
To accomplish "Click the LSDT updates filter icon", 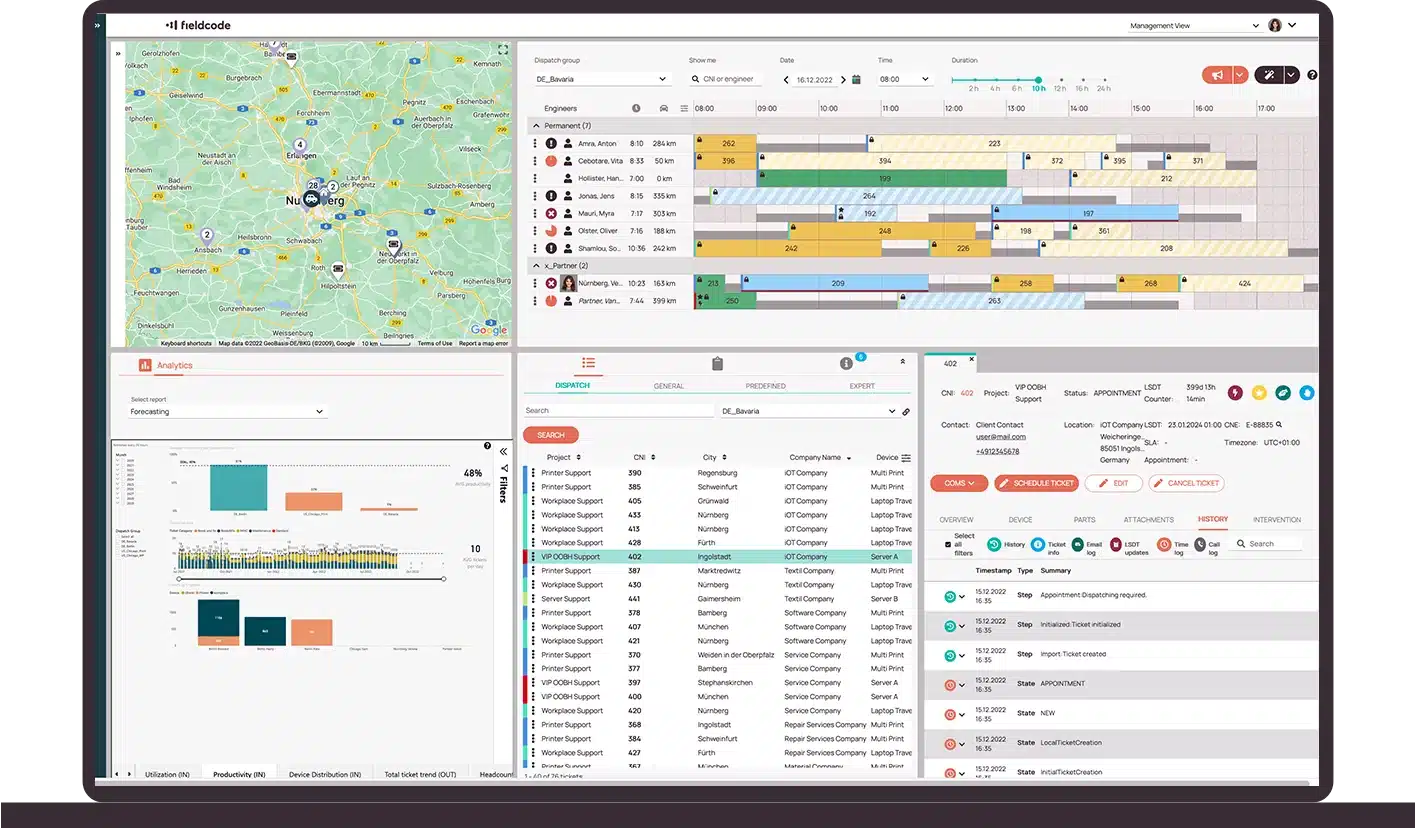I will [x=1115, y=543].
